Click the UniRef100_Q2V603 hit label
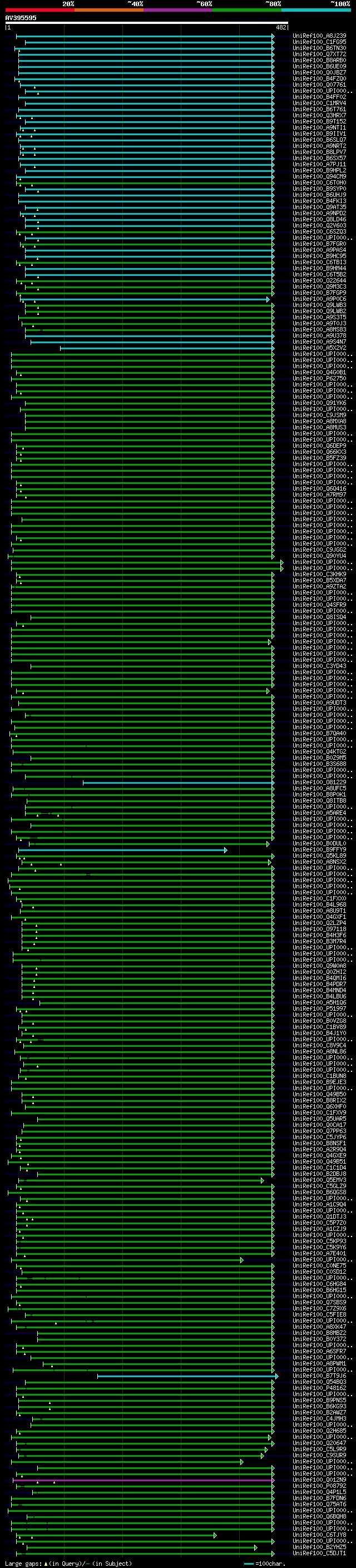 (319, 226)
